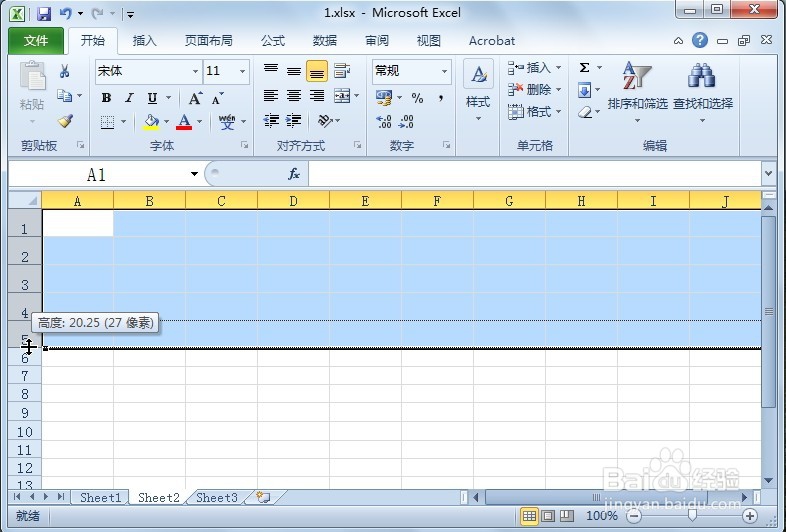
Task: Align text left
Action: click(271, 95)
